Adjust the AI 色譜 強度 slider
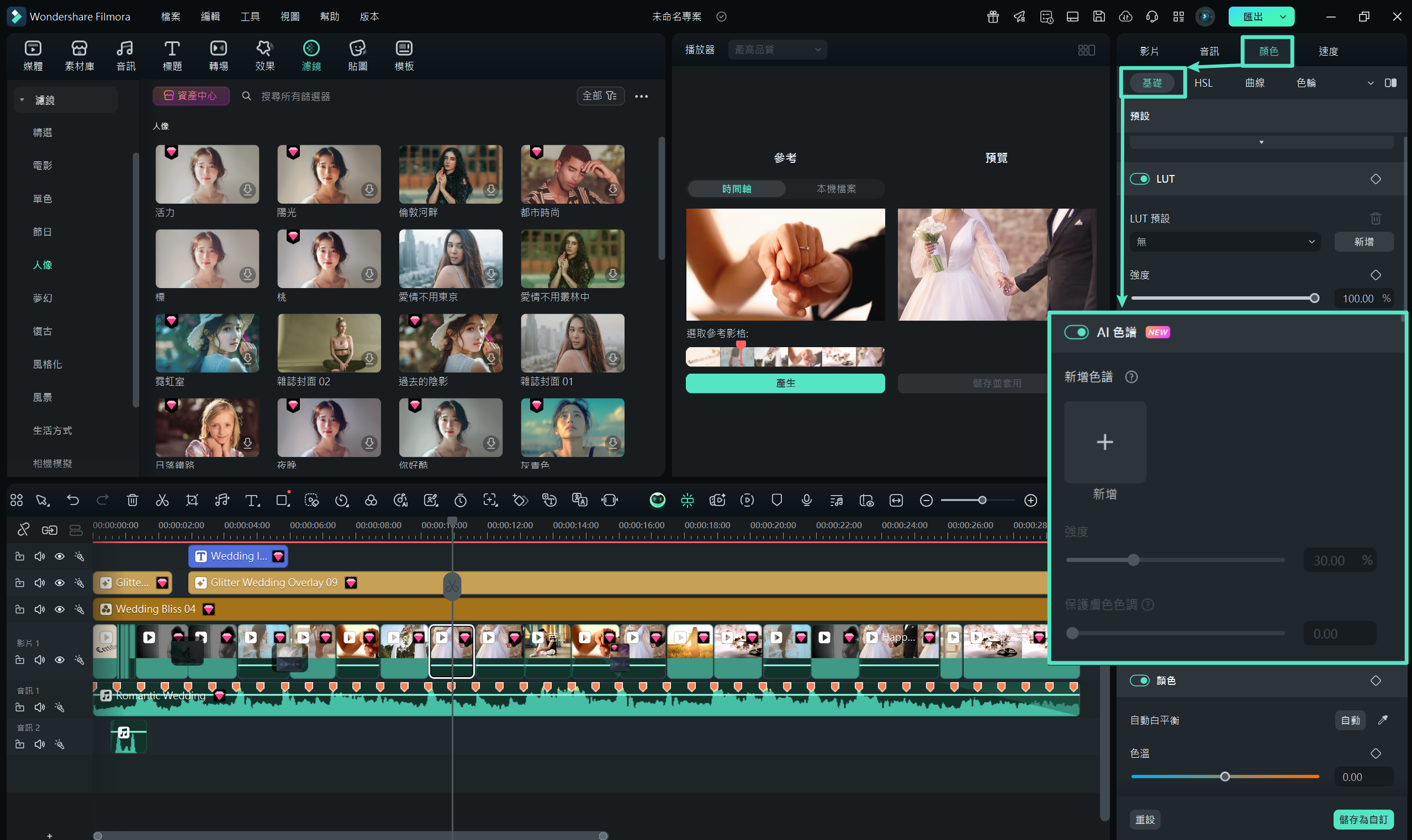The width and height of the screenshot is (1412, 840). tap(1175, 560)
